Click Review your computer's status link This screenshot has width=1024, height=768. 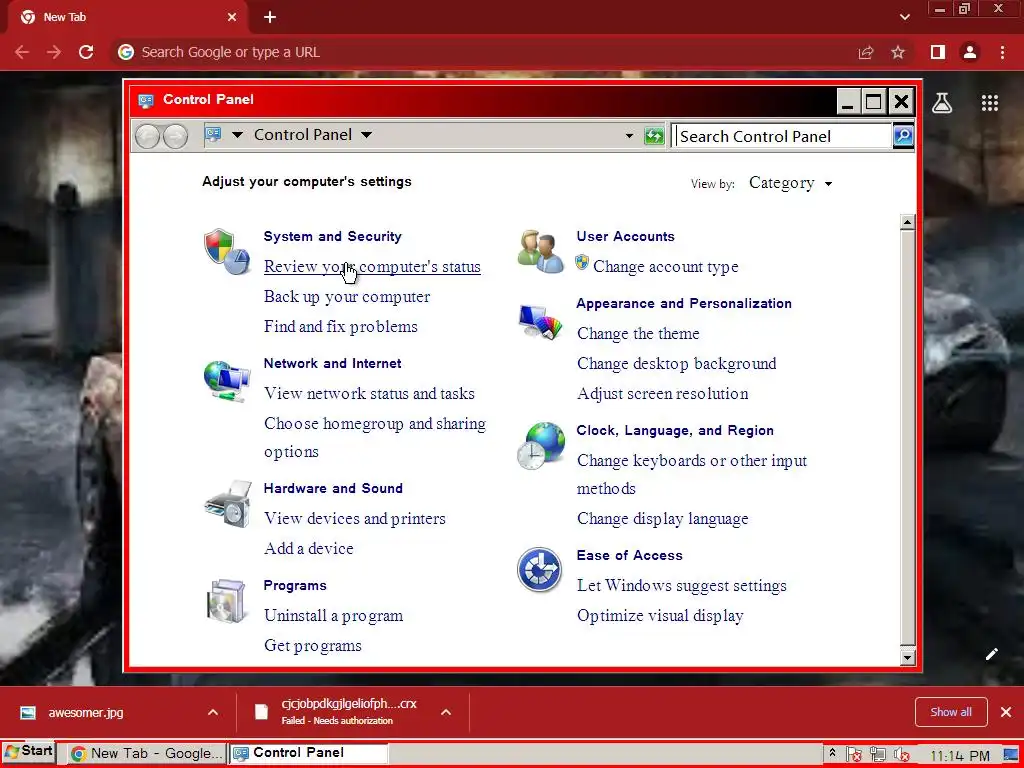372,266
